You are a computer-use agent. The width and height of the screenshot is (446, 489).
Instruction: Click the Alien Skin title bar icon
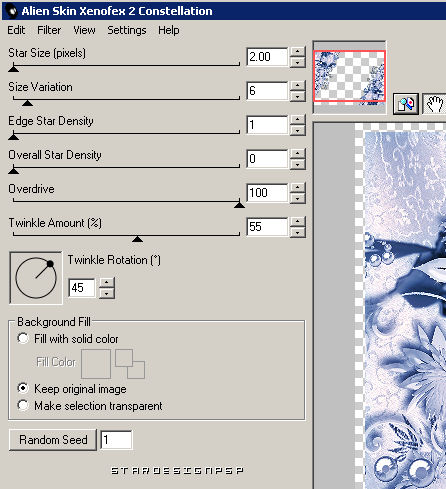[12, 11]
